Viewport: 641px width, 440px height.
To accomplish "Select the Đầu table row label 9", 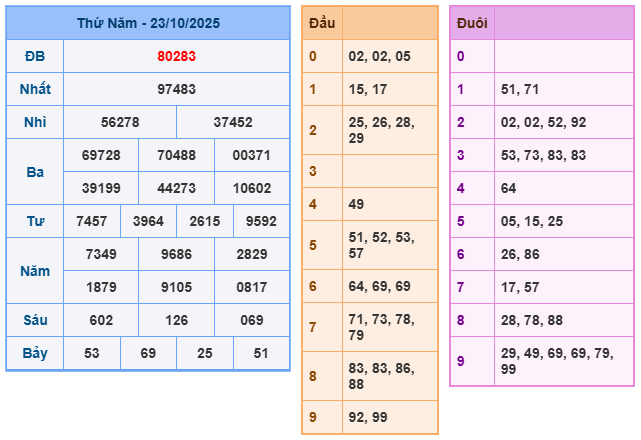I will 313,417.
